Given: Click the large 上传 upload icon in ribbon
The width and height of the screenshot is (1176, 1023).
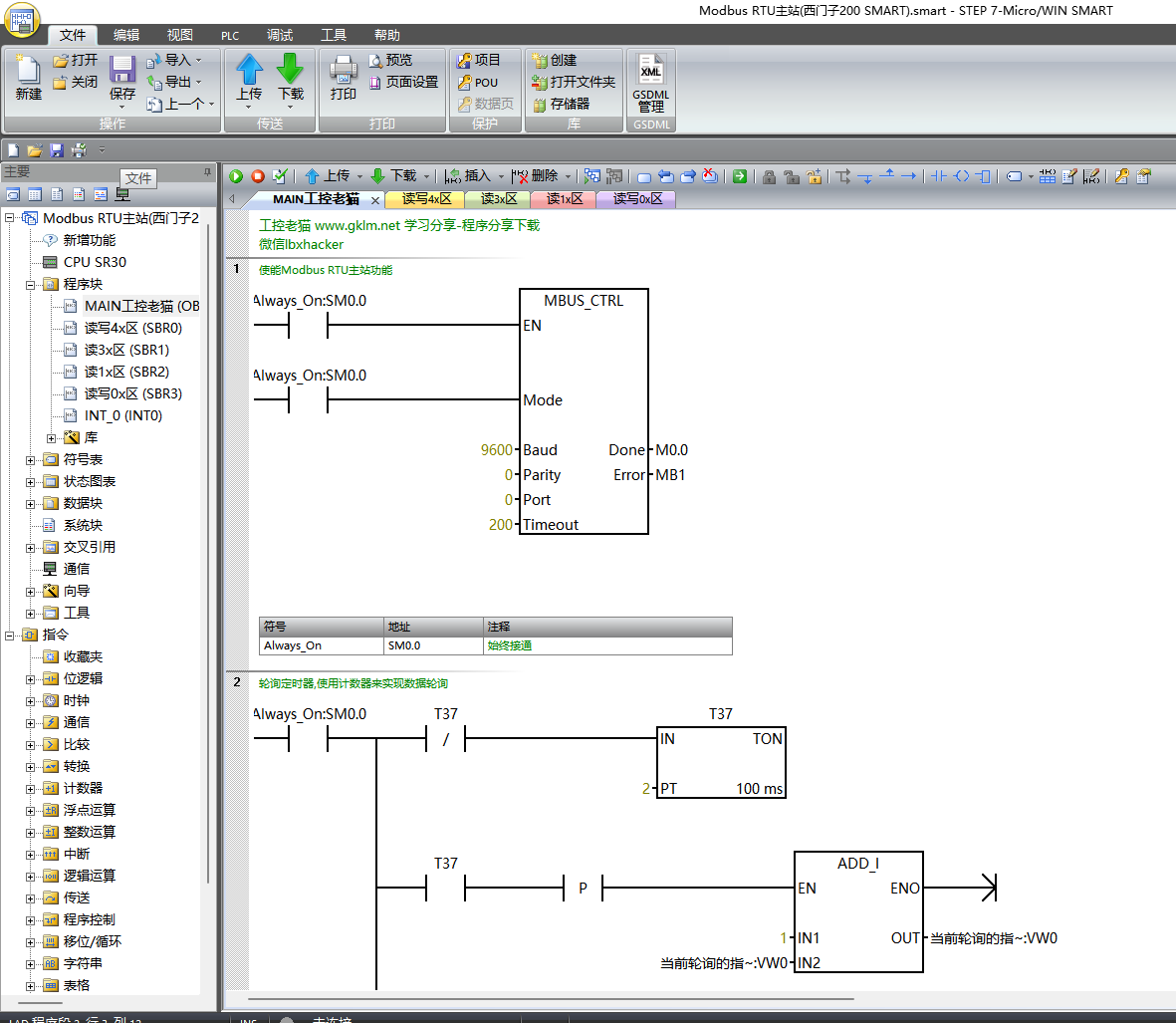Looking at the screenshot, I should pos(249,70).
